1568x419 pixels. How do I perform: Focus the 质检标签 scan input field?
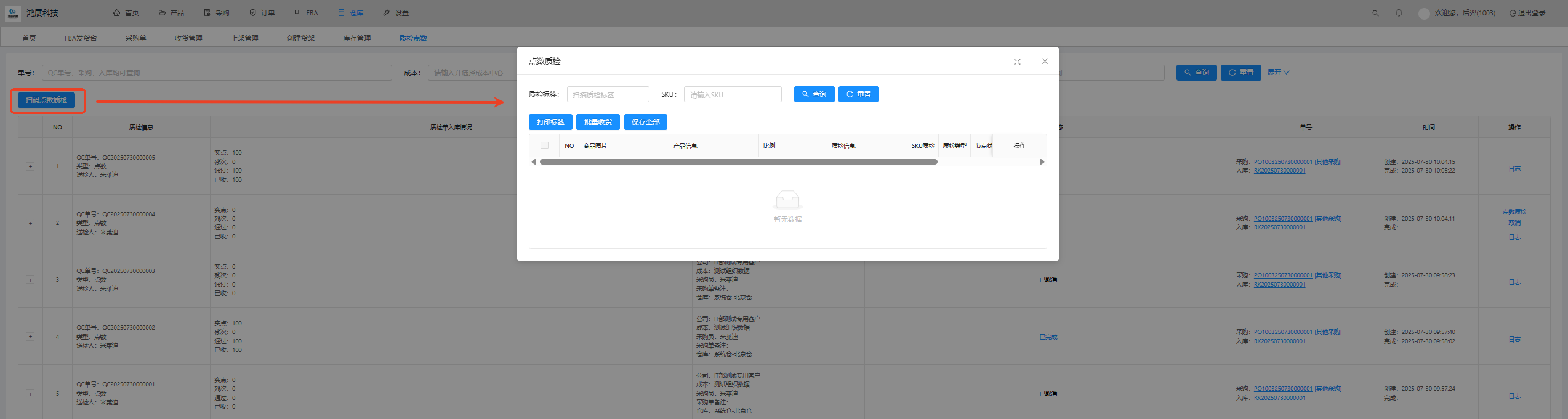(x=608, y=95)
